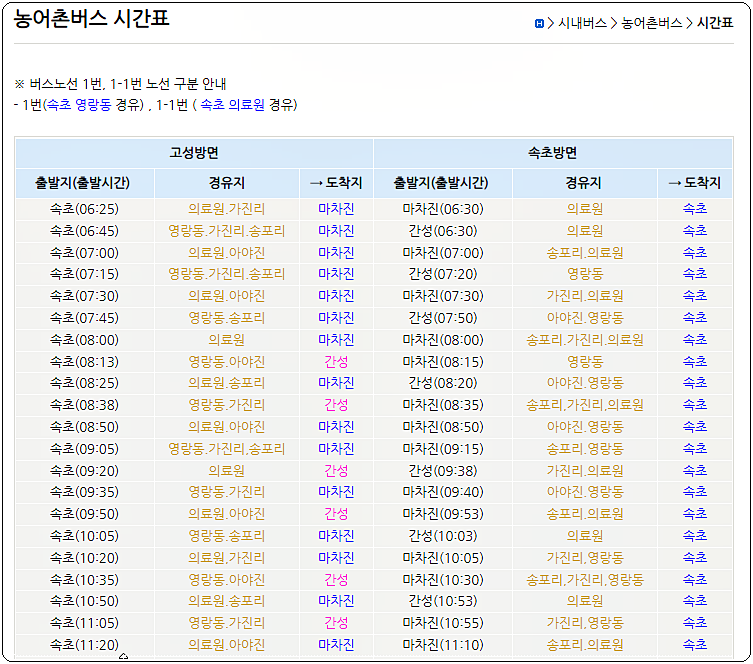The image size is (753, 664).
Task: Click the 간성(10:53) departure cell
Action: [x=443, y=601]
